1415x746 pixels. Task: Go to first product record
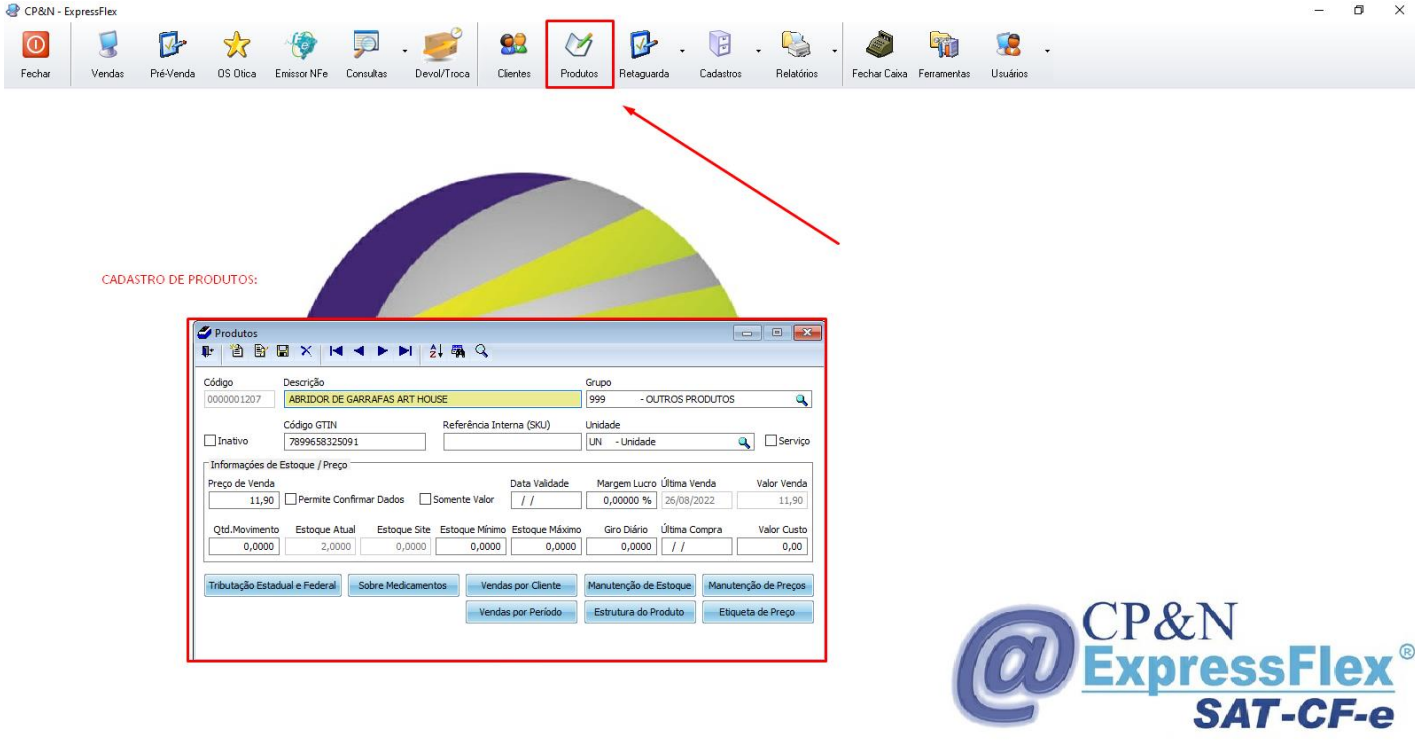click(336, 351)
